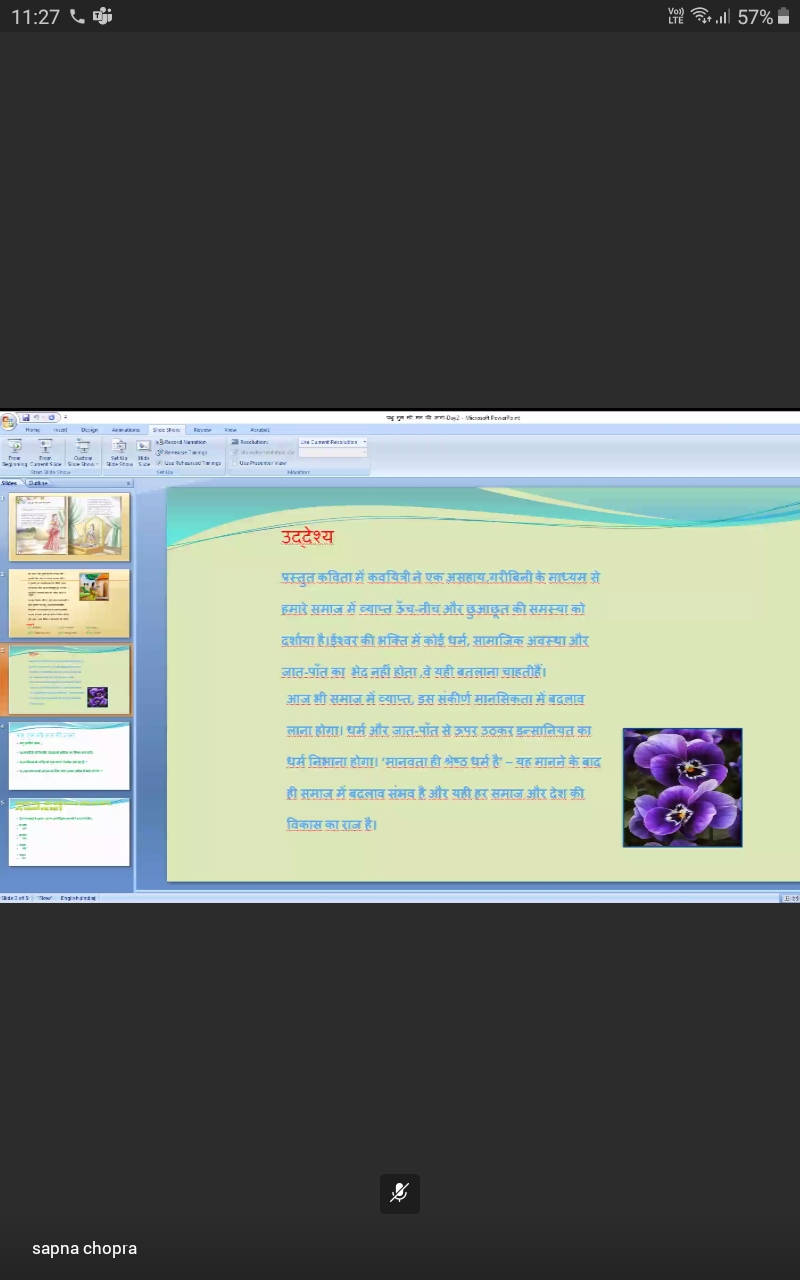Open the Resolution dropdown
The height and width of the screenshot is (1280, 800).
pos(333,442)
